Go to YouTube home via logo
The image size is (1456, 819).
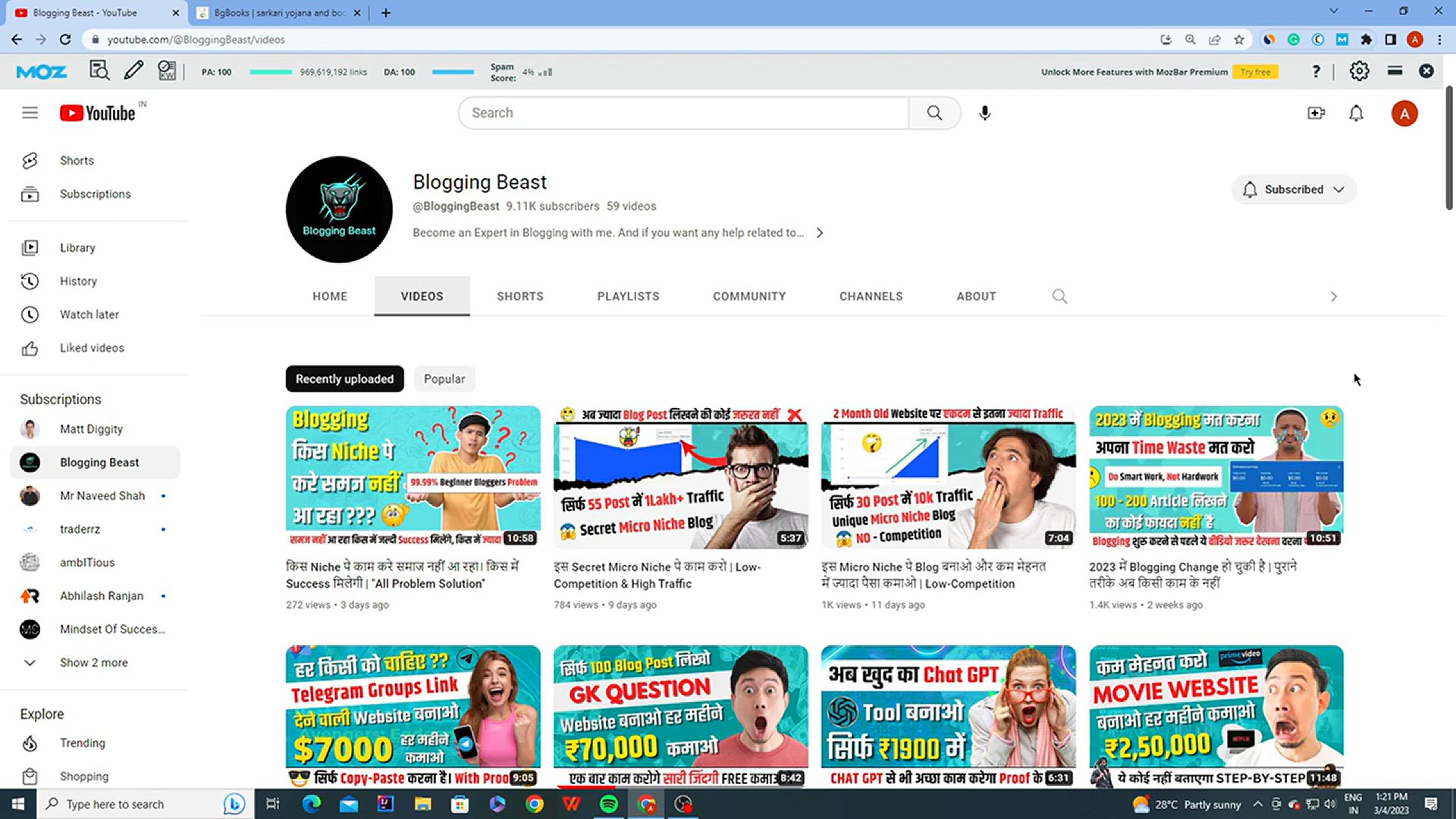(98, 113)
